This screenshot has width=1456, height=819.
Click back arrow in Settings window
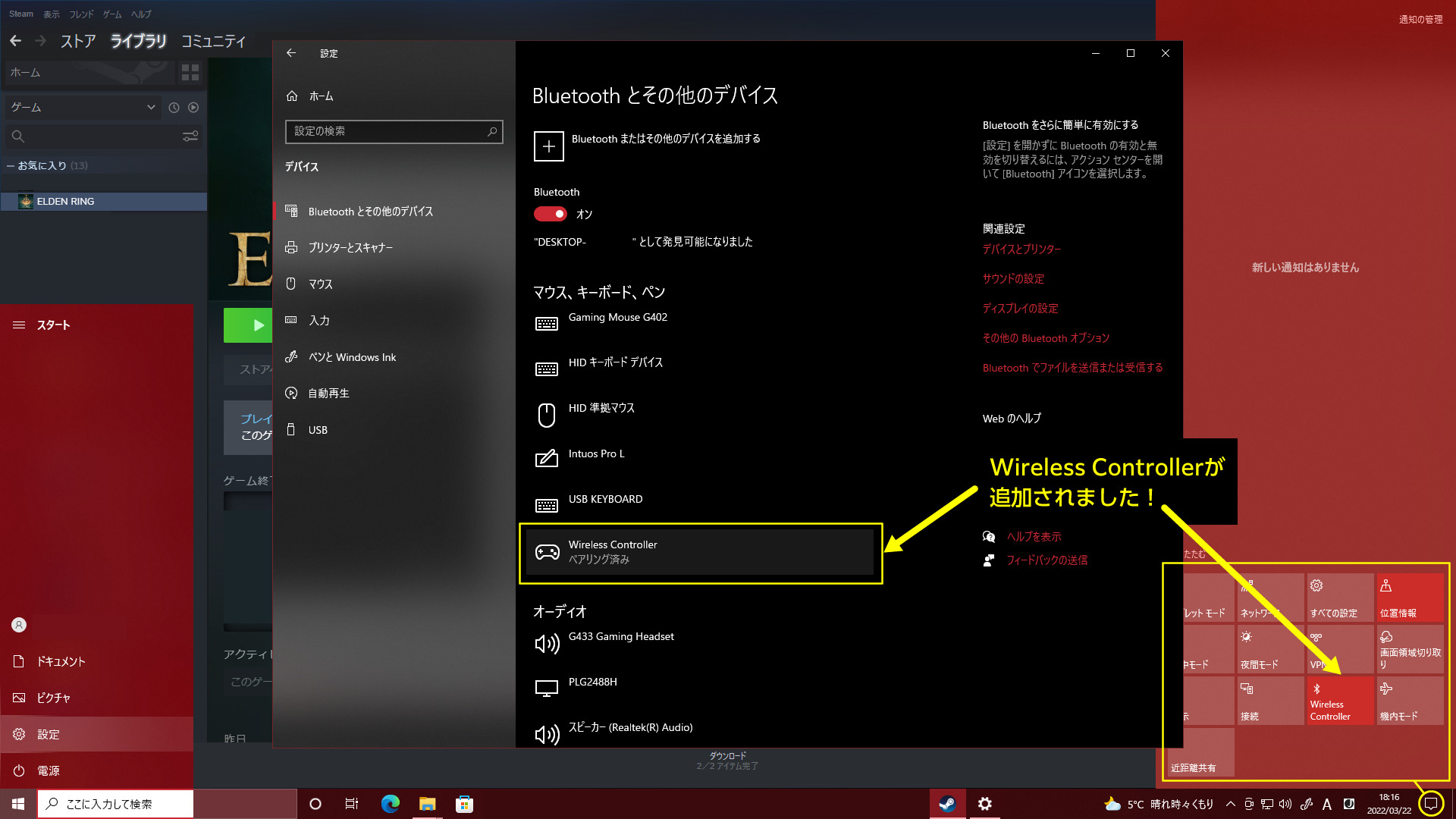tap(291, 53)
